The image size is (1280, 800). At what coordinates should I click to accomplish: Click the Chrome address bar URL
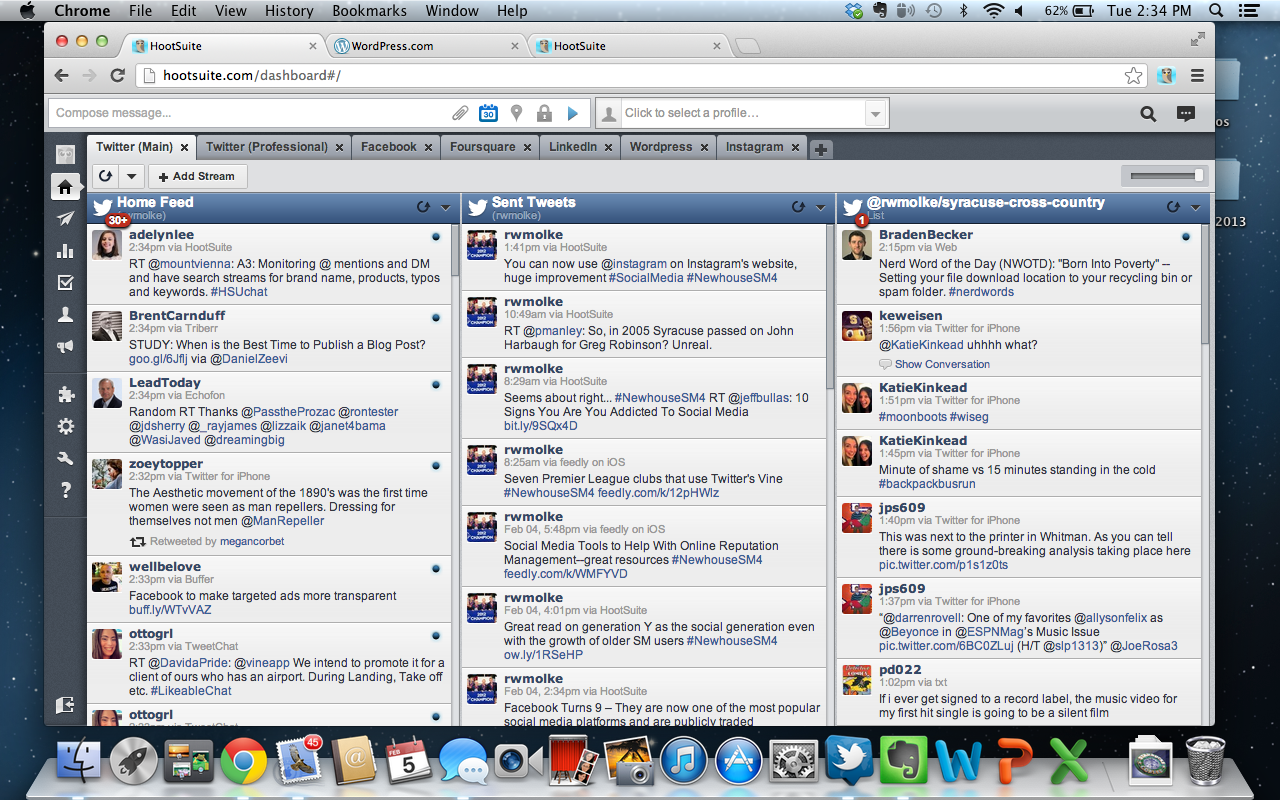tap(251, 76)
